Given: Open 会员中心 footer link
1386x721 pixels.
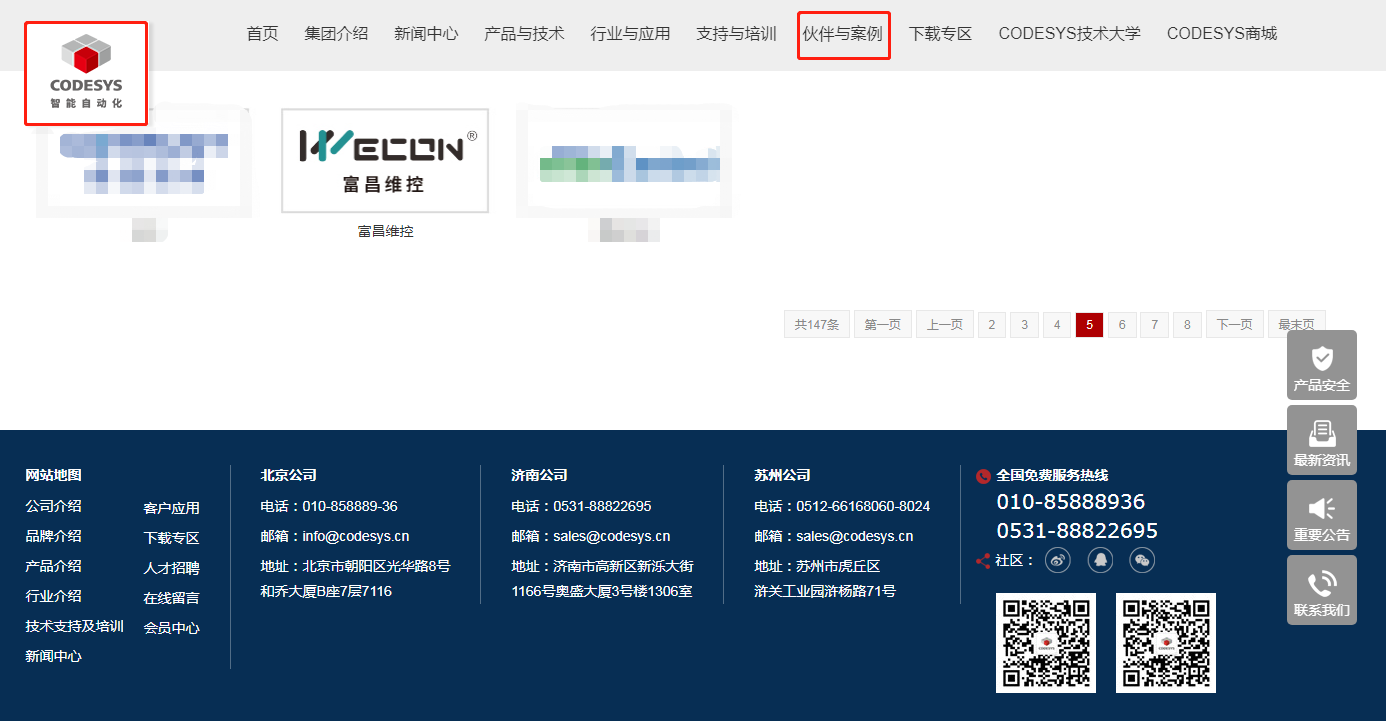Looking at the screenshot, I should pyautogui.click(x=171, y=628).
